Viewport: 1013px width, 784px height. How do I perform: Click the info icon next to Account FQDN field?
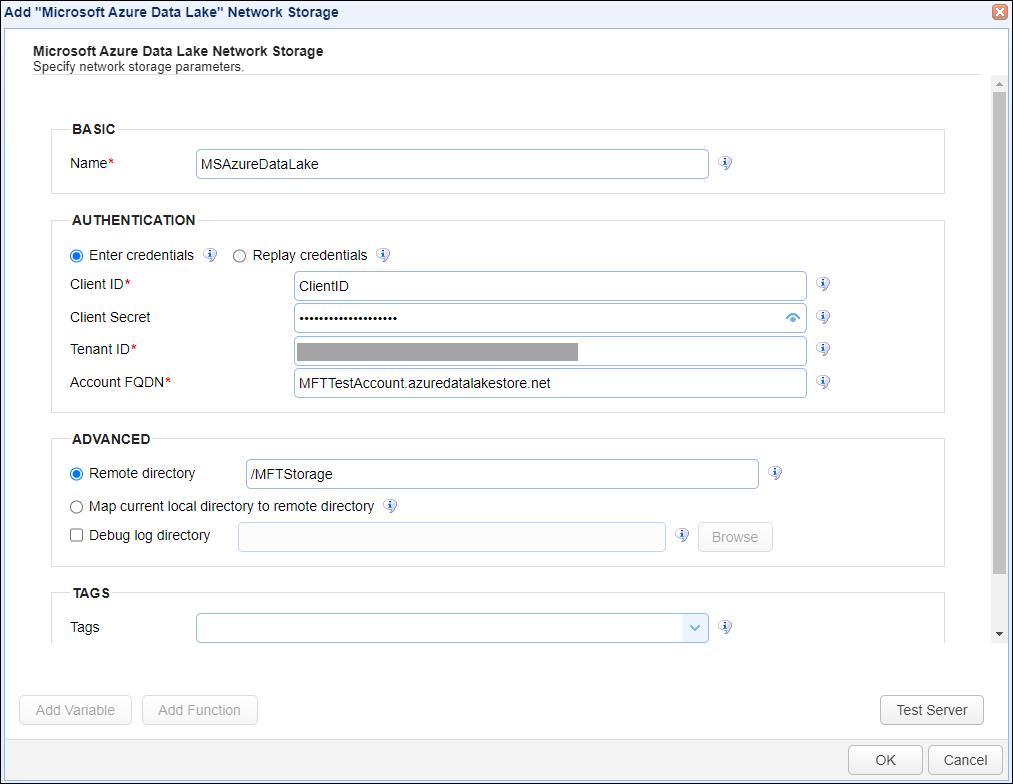pyautogui.click(x=822, y=382)
